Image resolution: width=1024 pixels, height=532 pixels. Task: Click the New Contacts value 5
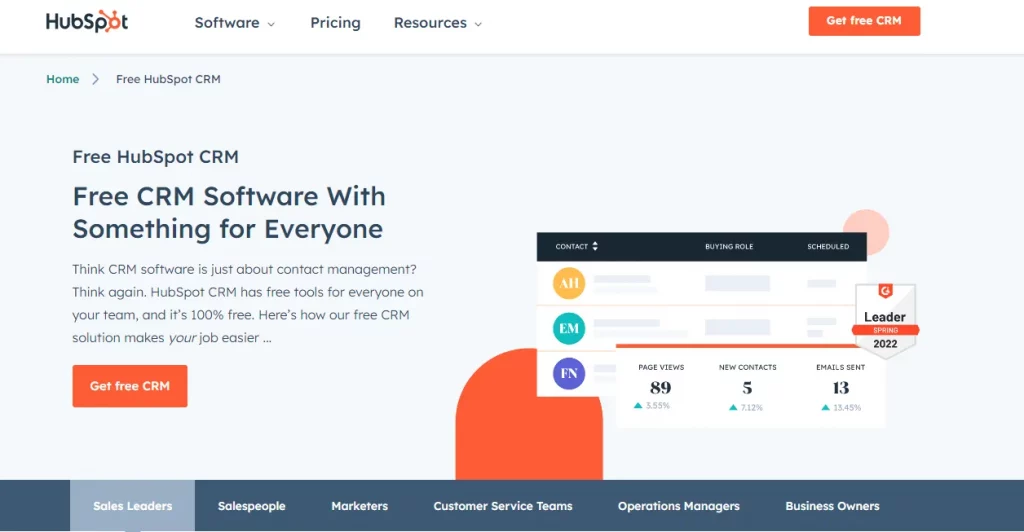[747, 388]
